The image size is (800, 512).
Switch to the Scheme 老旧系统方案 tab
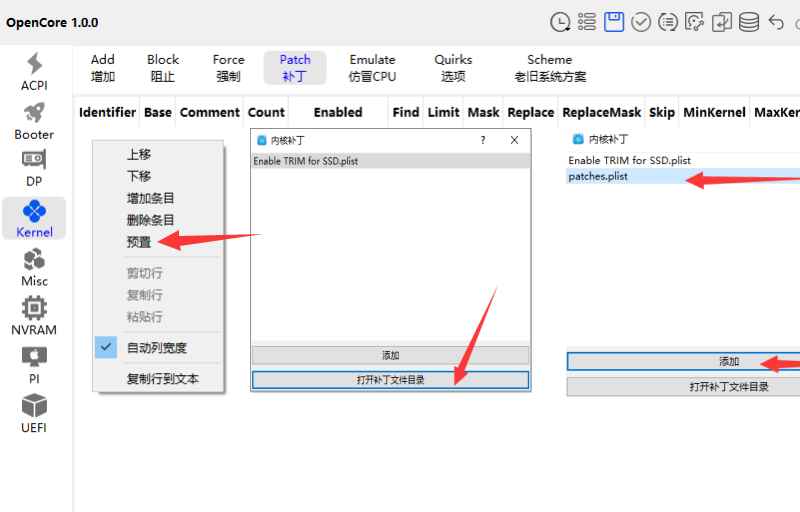549,68
